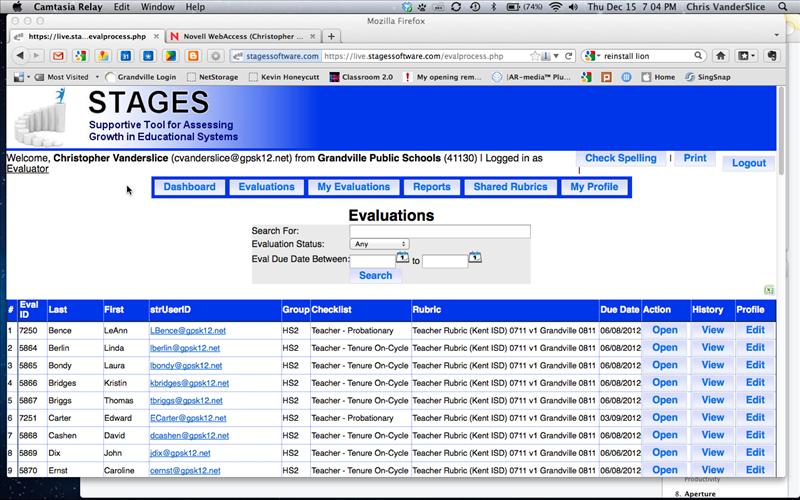Switch to the Novell WebAccess tab
Viewport: 800px width, 500px height.
243,36
